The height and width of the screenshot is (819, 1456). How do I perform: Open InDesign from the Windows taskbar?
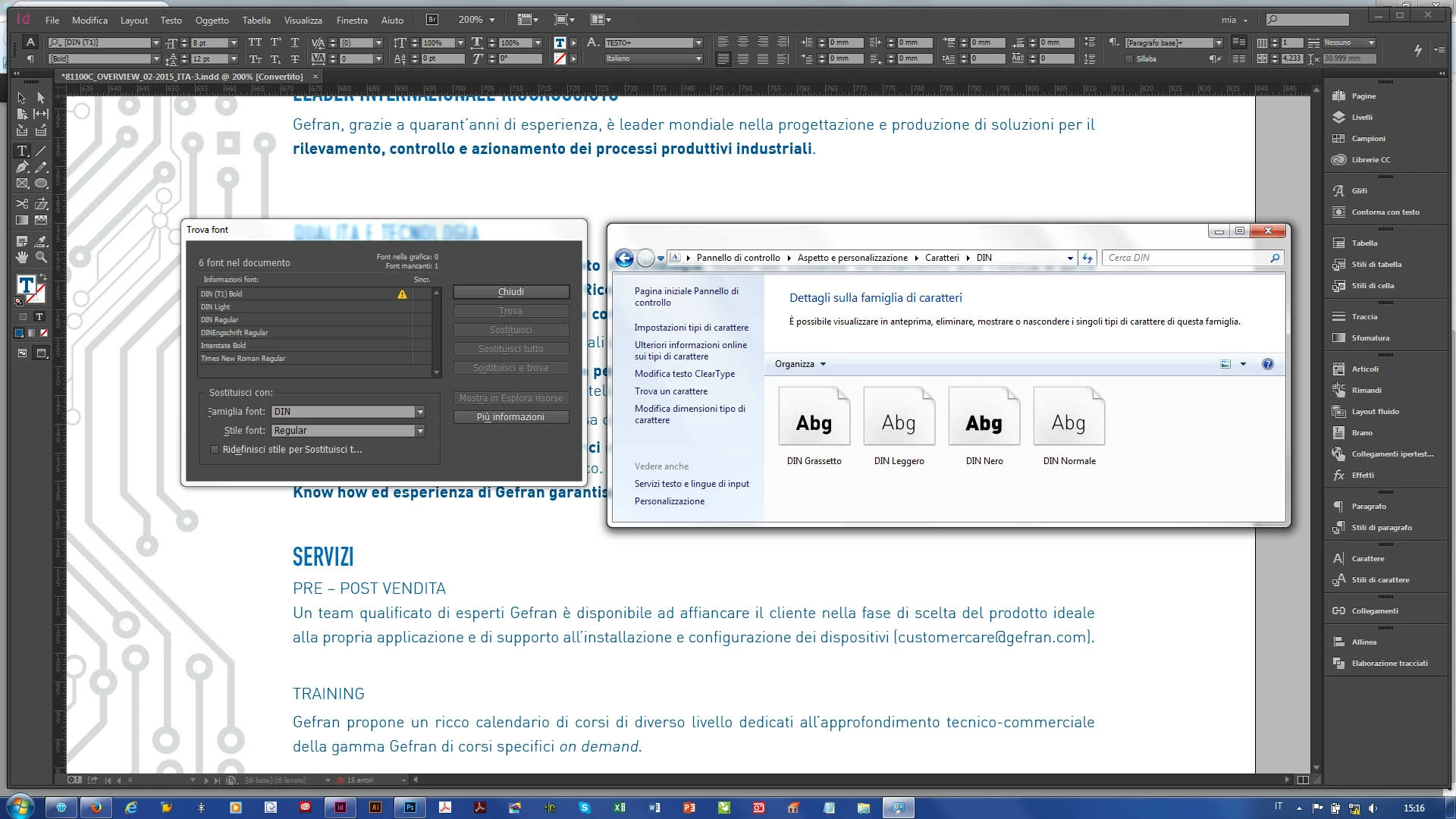(x=340, y=808)
